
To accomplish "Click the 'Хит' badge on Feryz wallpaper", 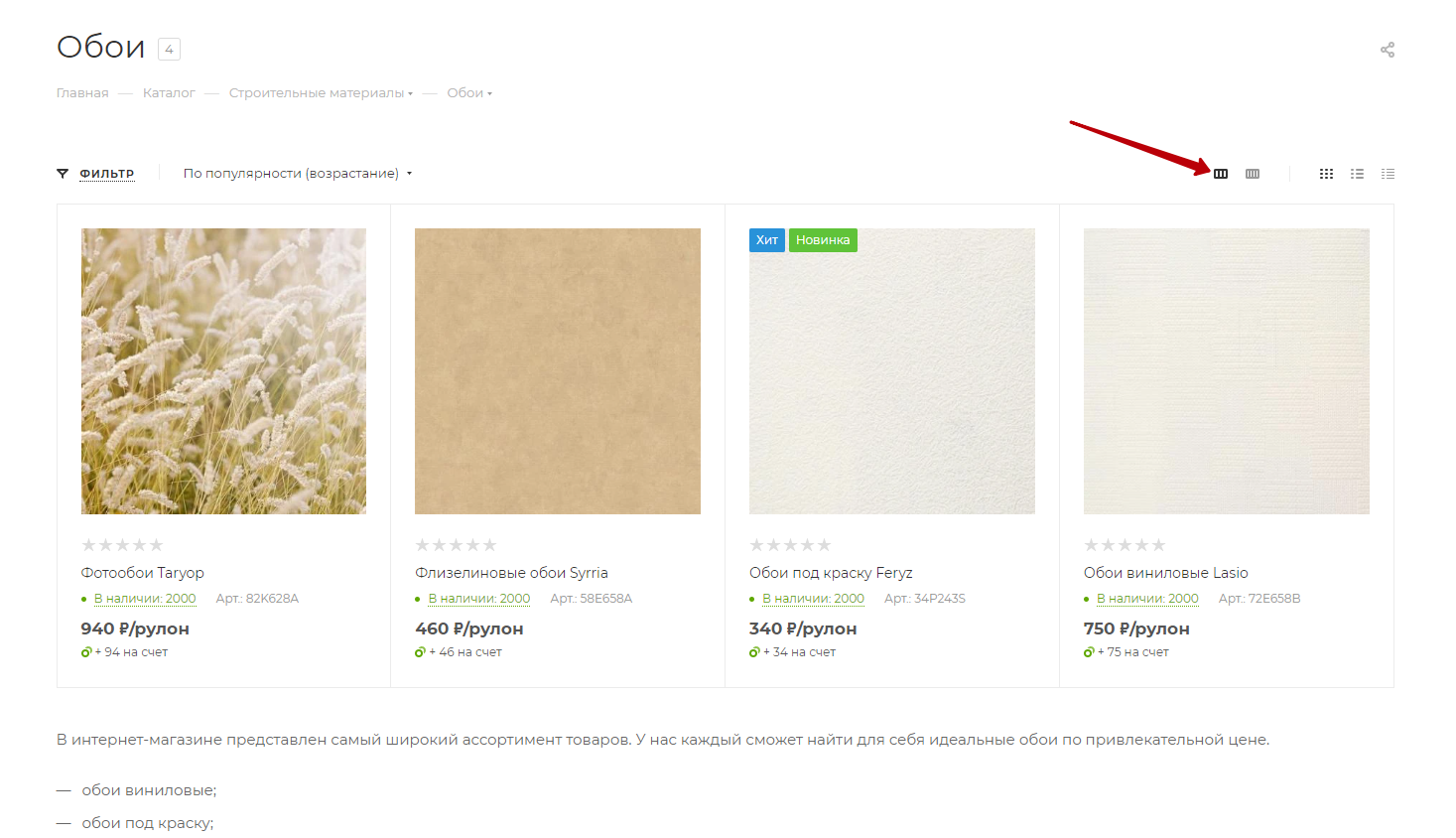I will (x=766, y=240).
